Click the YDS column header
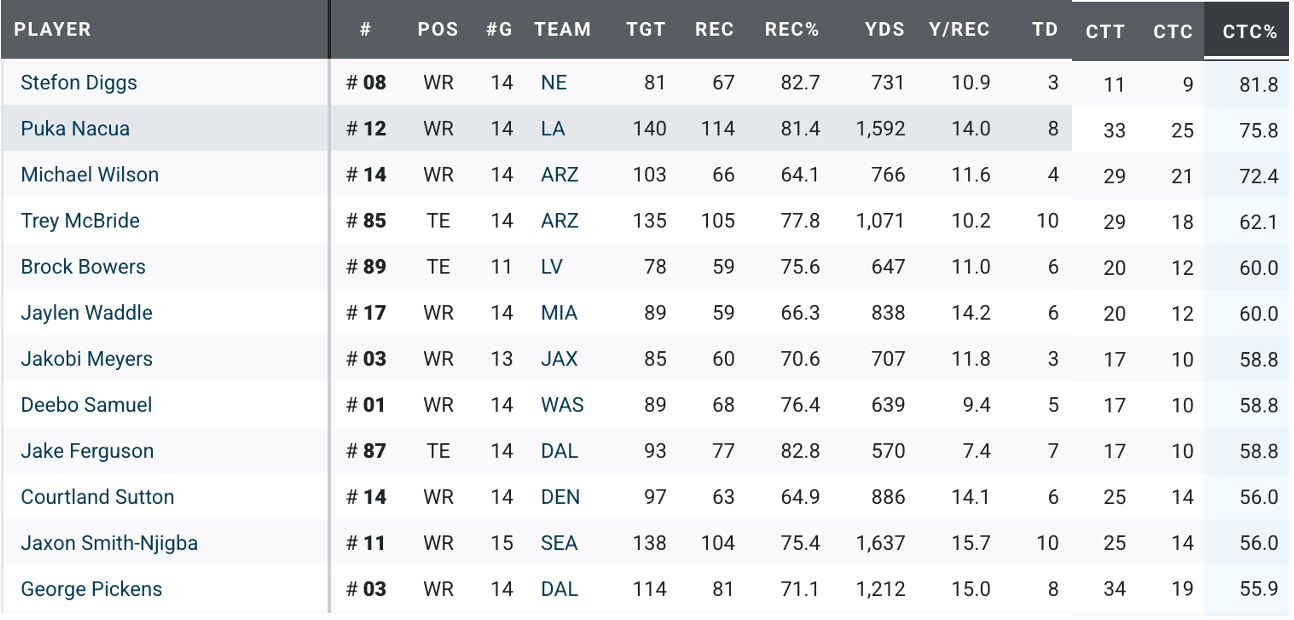Viewport: 1294px width, 620px height. (884, 30)
